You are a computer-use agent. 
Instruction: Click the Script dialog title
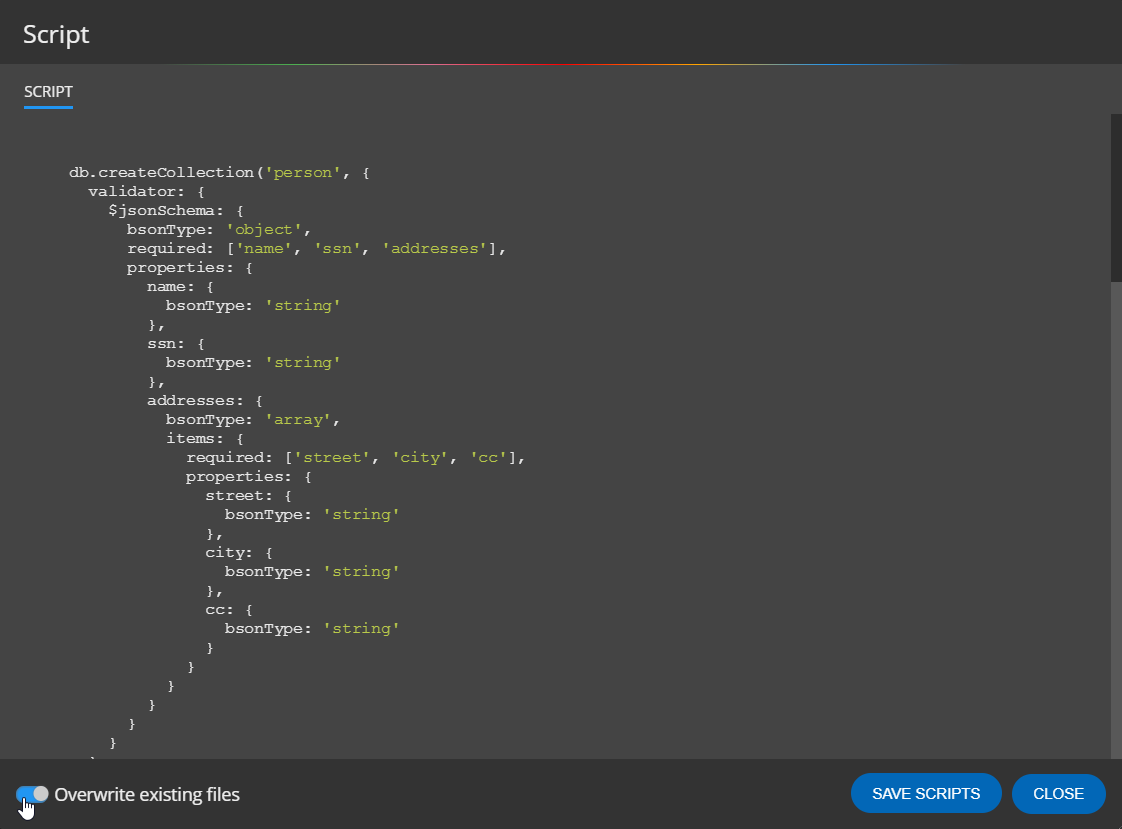click(x=55, y=33)
